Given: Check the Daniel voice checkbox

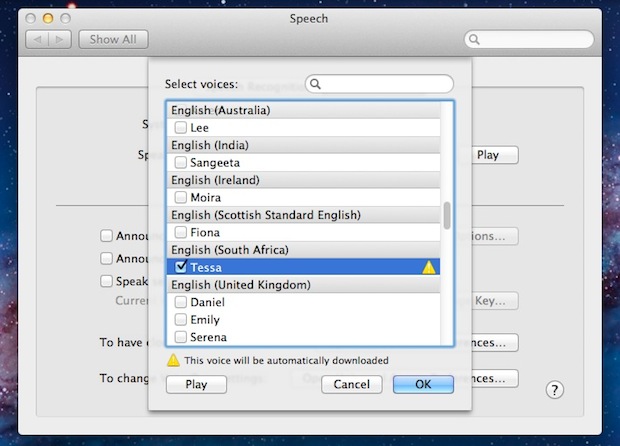Looking at the screenshot, I should (181, 302).
